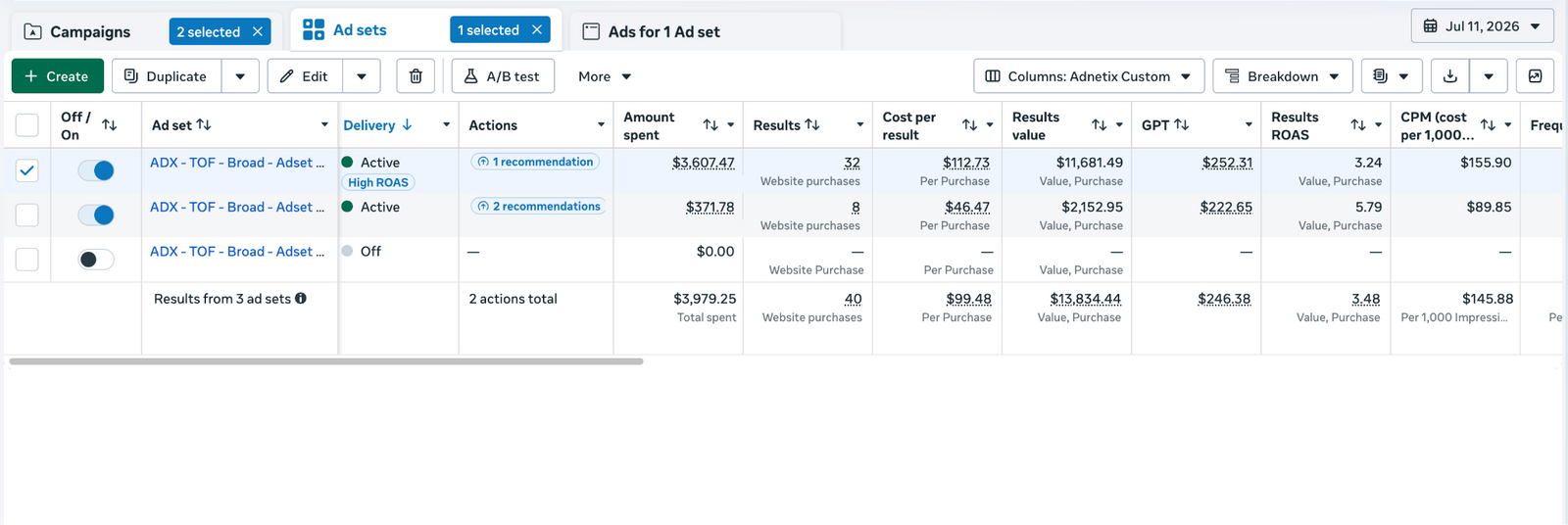Sort by Off / On column arrows
Image resolution: width=1568 pixels, height=525 pixels.
[109, 125]
